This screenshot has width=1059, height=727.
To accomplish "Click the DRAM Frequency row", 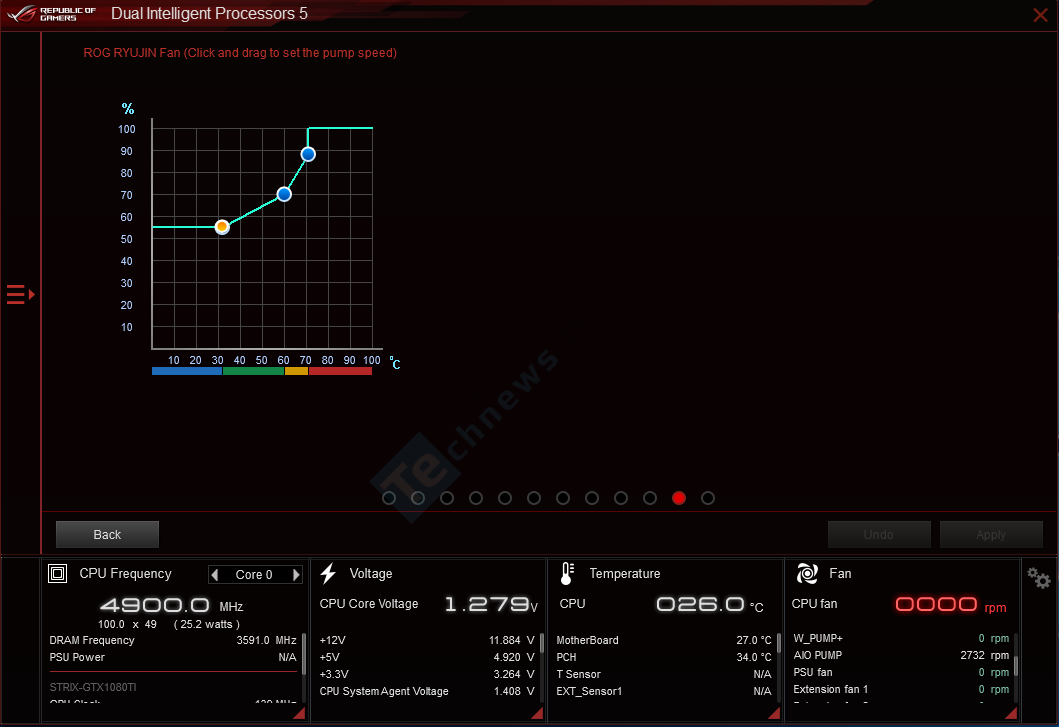I will click(x=173, y=641).
